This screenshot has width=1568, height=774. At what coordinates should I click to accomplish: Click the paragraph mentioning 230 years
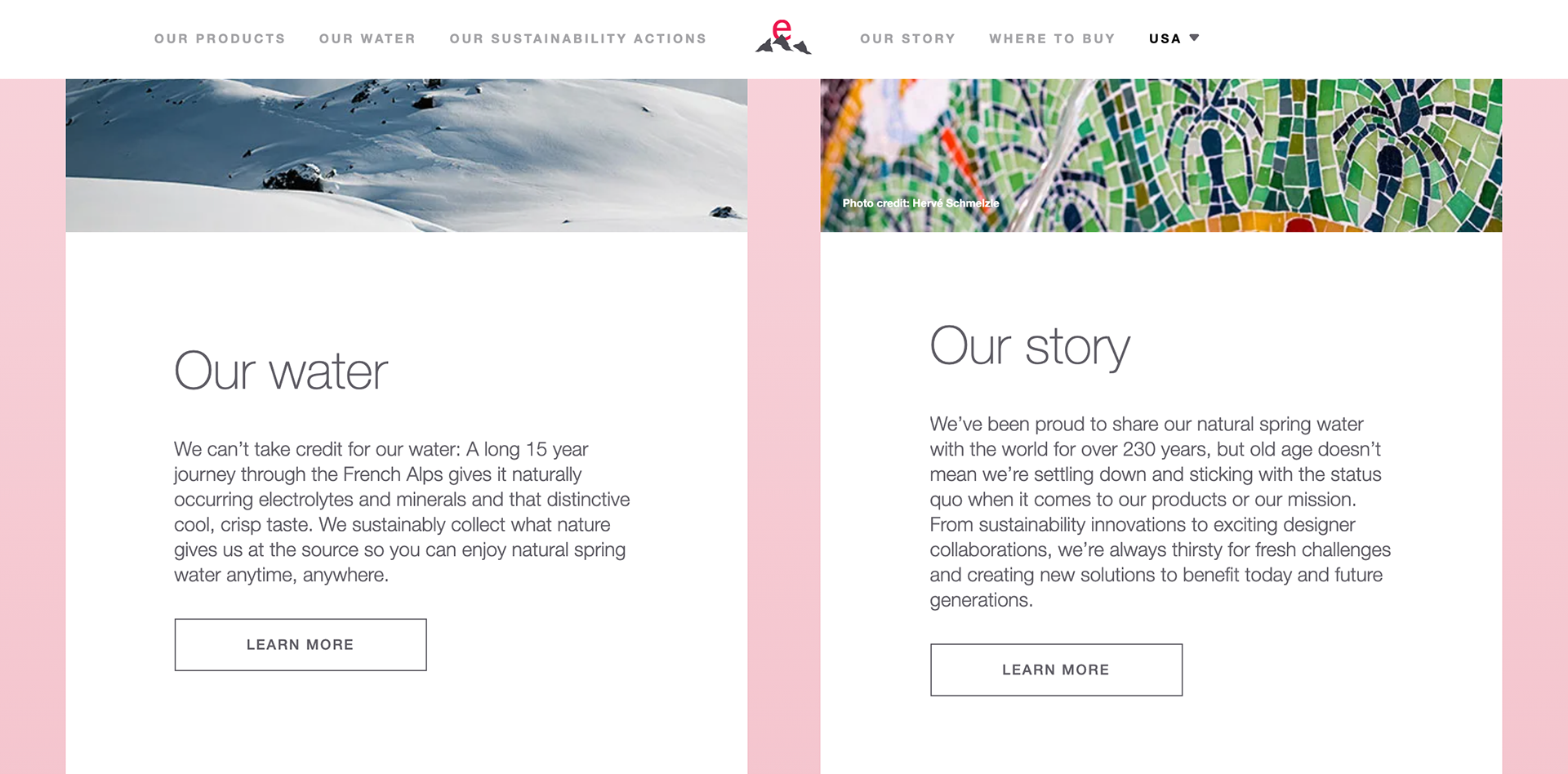click(x=1160, y=512)
